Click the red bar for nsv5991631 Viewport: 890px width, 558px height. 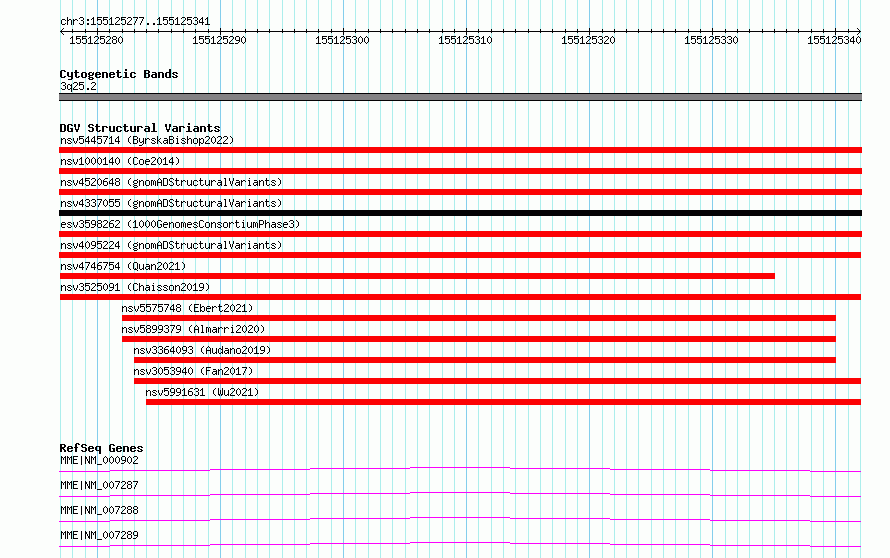coord(503,402)
